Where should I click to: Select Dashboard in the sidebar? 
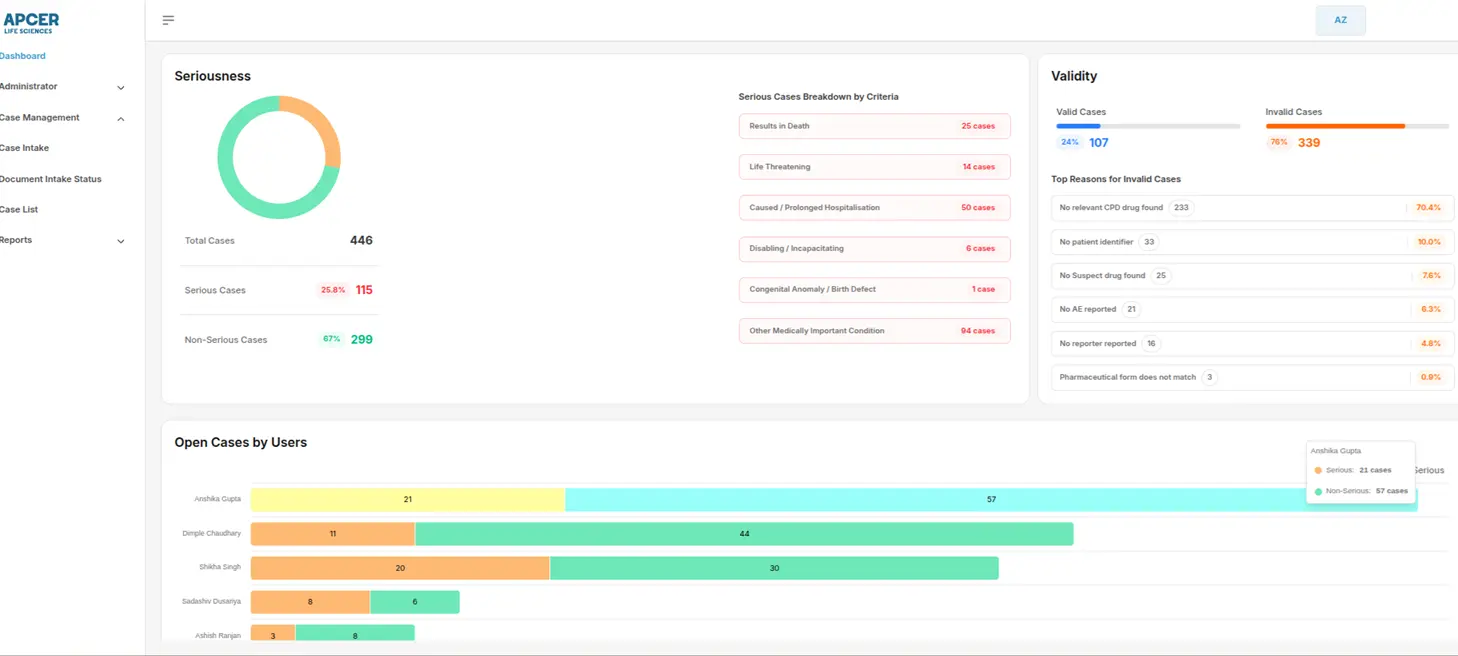[x=23, y=55]
